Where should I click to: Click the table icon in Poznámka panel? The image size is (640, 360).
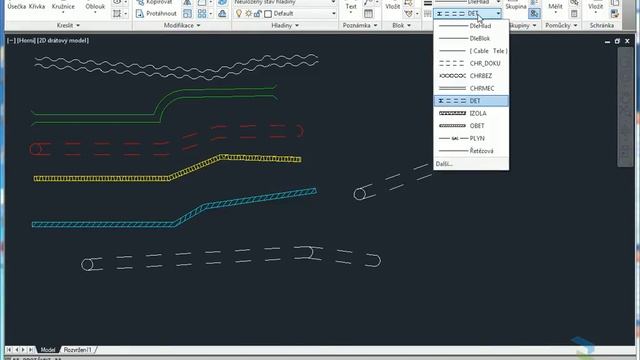tap(368, 13)
